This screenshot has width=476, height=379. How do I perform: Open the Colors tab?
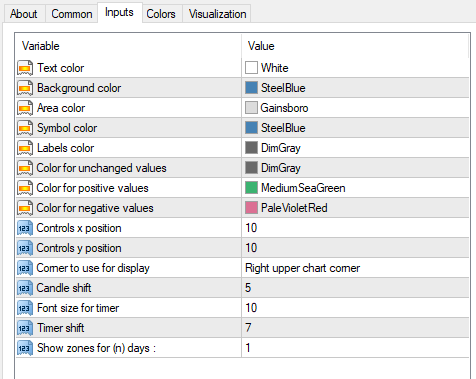pos(161,14)
